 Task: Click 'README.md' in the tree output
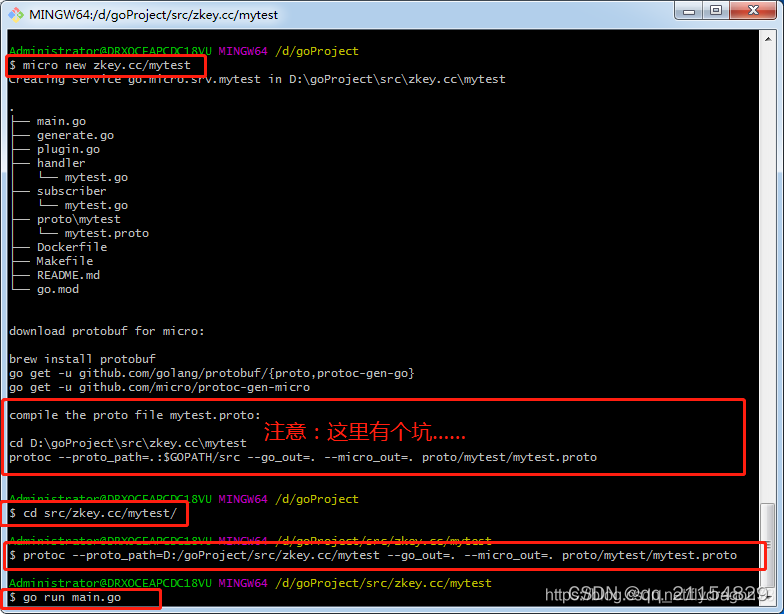(x=68, y=275)
